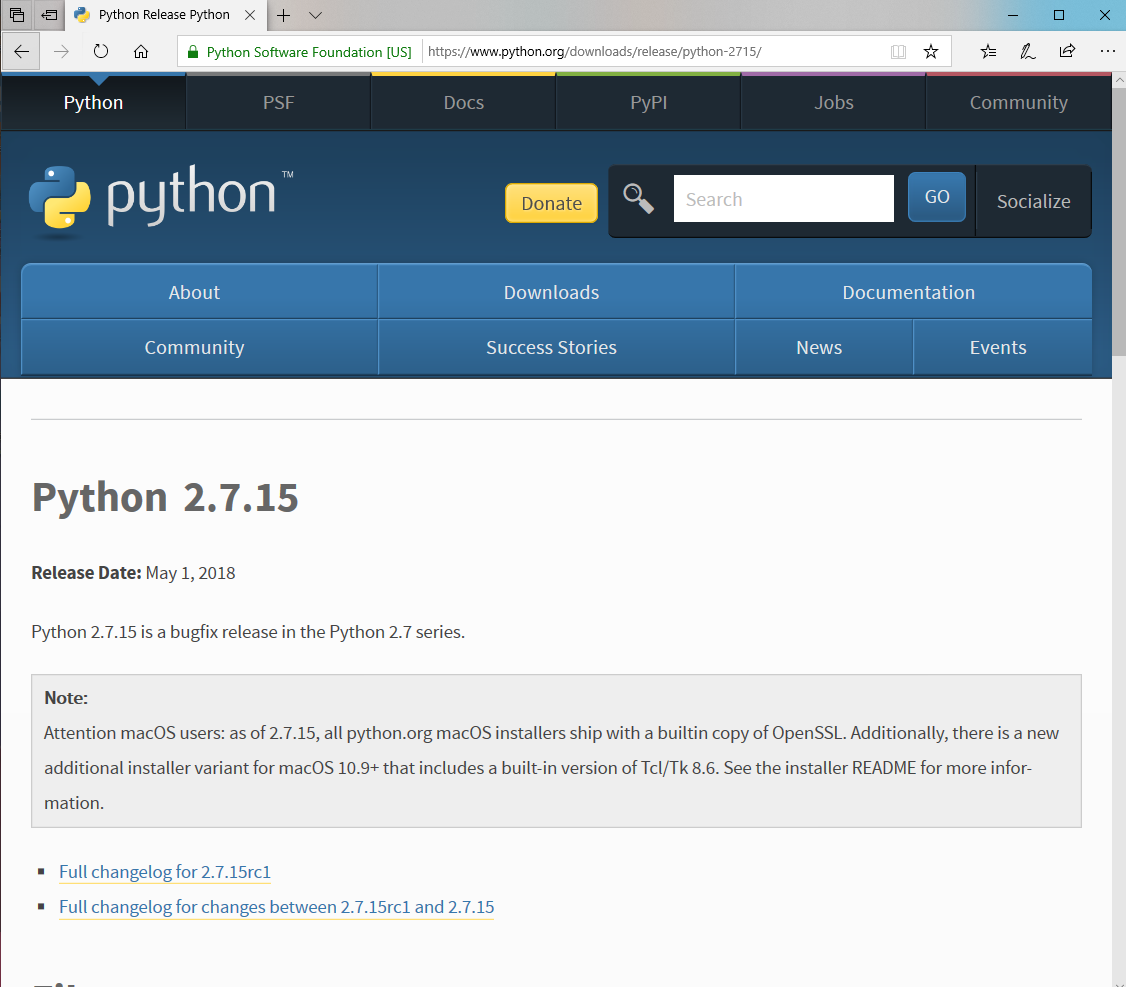Show tab previews chevron
The height and width of the screenshot is (987, 1126).
pos(315,15)
